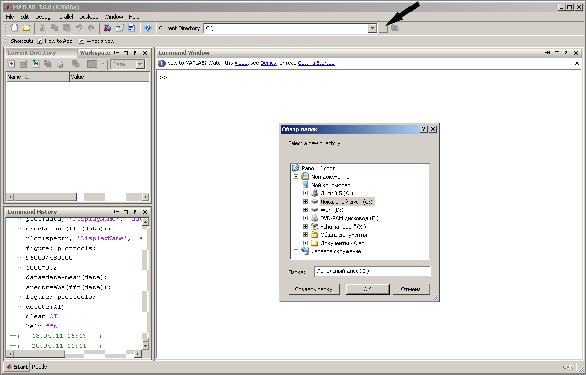Image resolution: width=586 pixels, height=375 pixels.
Task: Print icon in Workspace toolbar
Action: click(x=60, y=64)
